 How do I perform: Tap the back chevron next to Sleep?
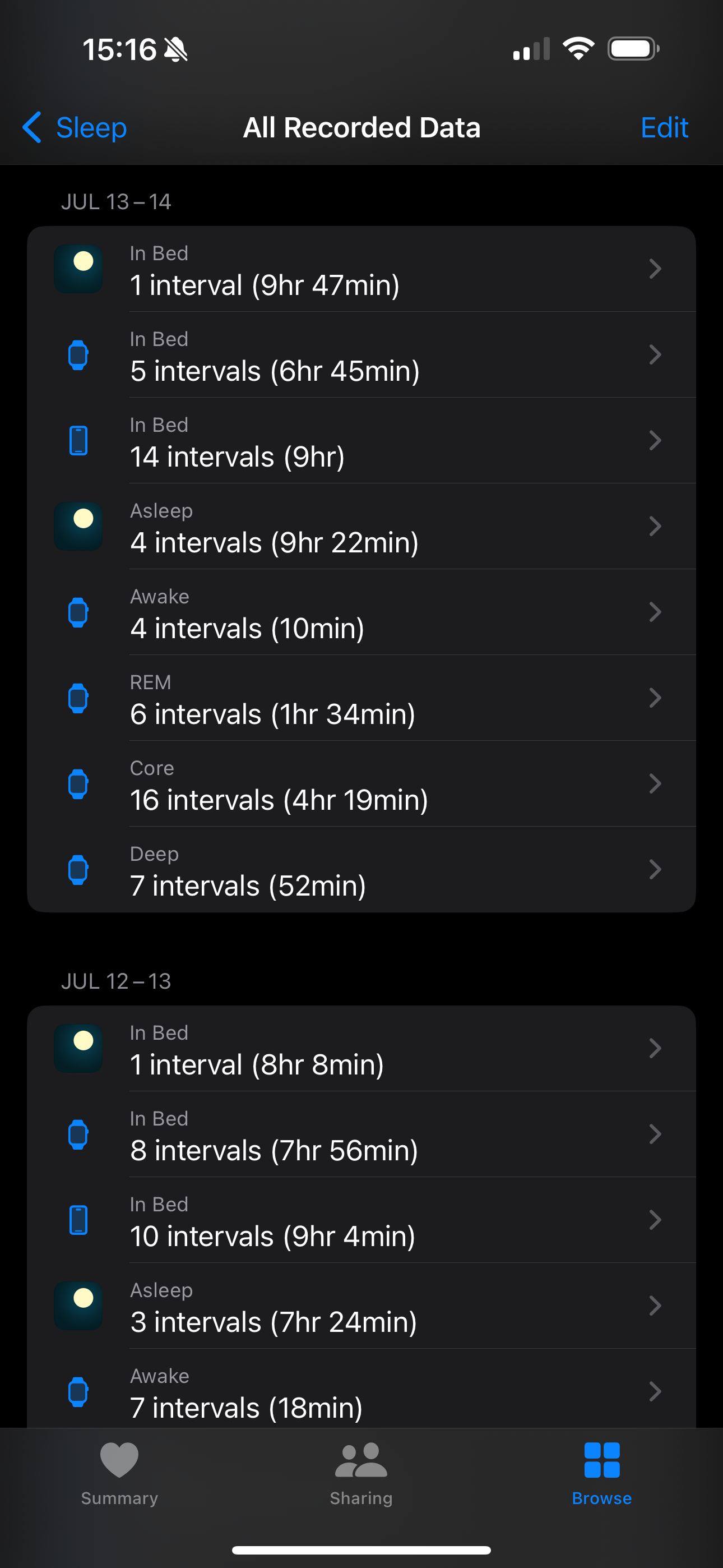[33, 127]
